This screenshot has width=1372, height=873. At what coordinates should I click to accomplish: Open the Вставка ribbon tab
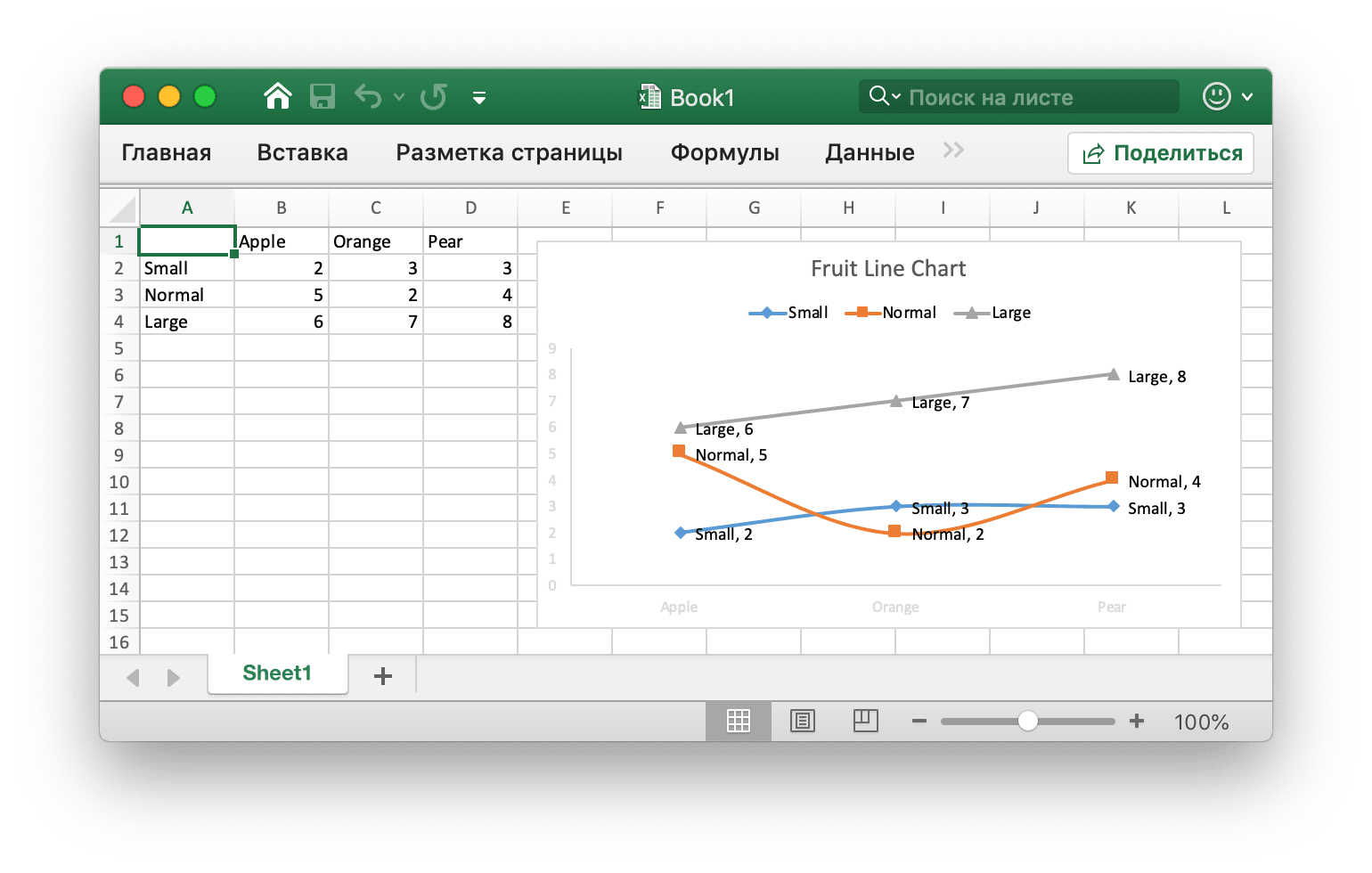(x=303, y=152)
